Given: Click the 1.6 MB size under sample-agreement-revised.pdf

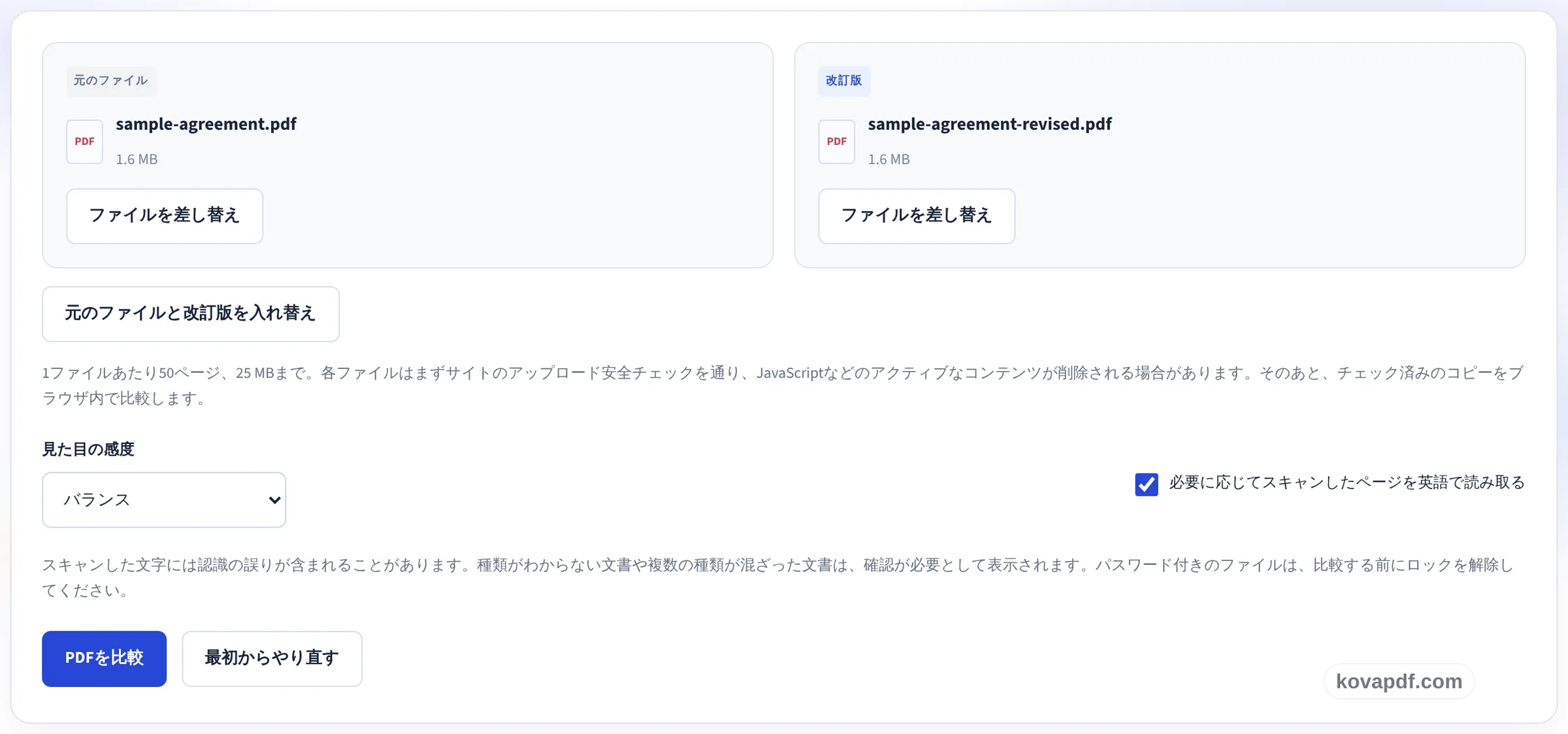Looking at the screenshot, I should tap(889, 159).
